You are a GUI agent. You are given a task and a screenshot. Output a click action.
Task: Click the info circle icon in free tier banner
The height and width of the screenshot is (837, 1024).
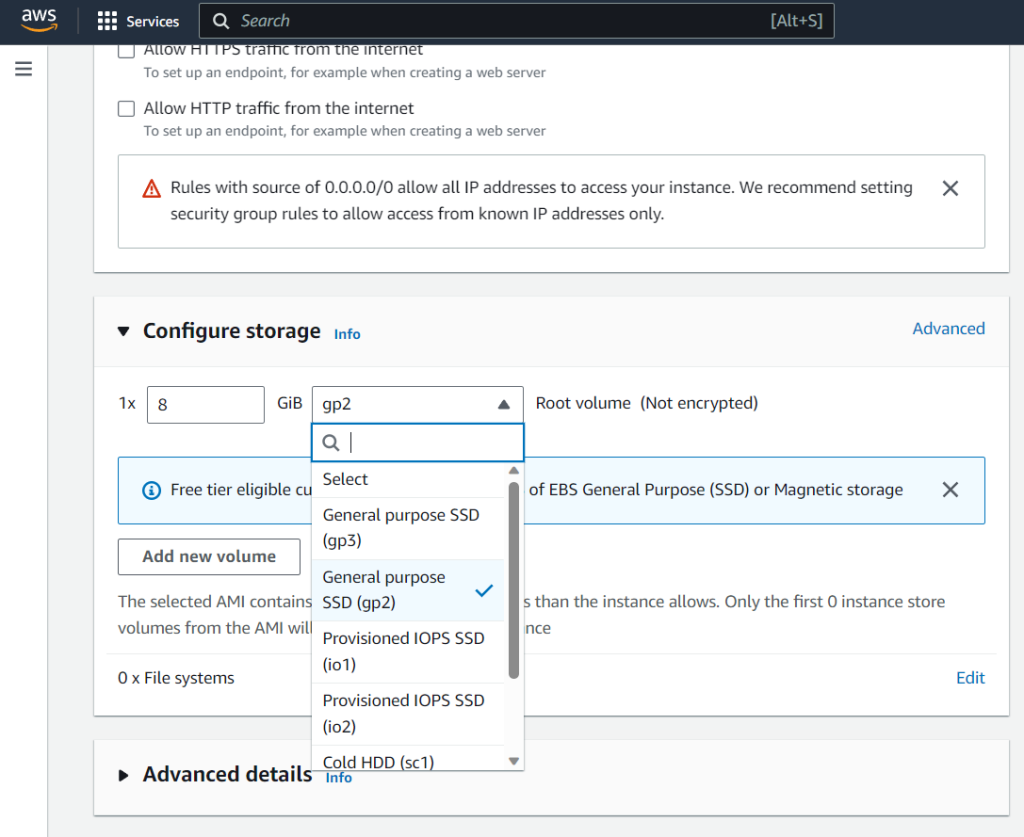(151, 490)
